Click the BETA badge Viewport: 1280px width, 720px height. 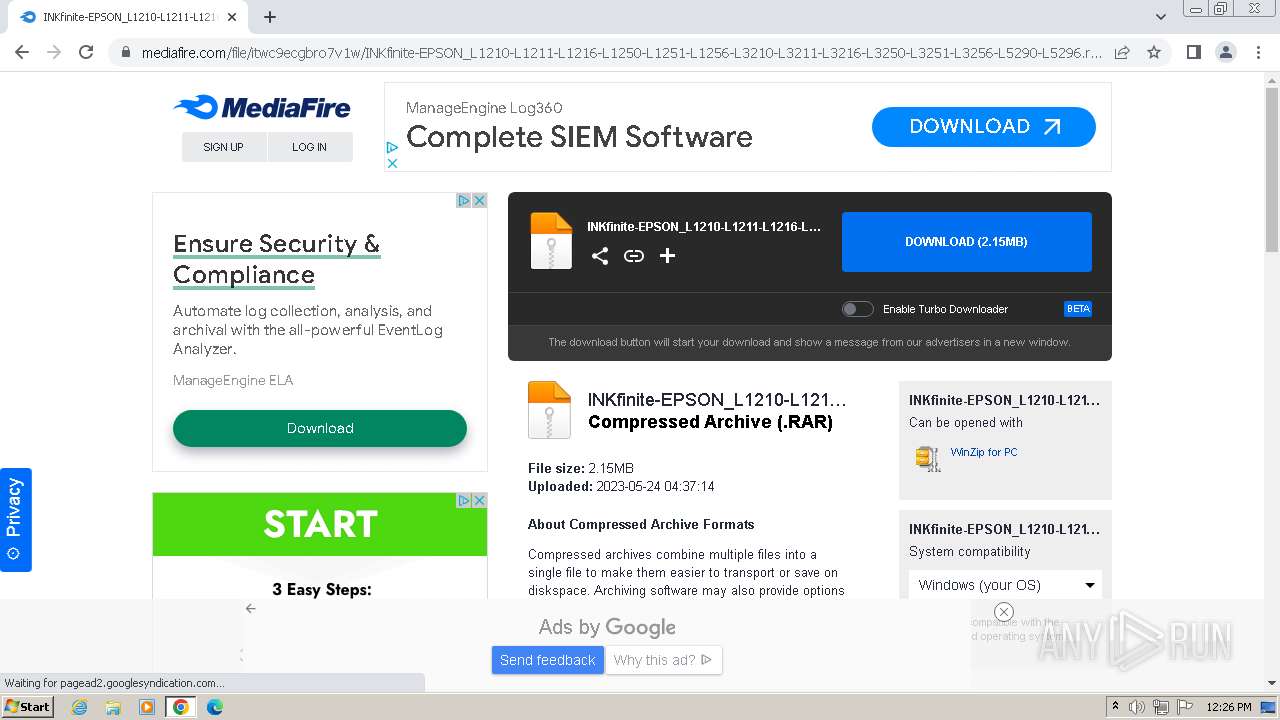tap(1078, 309)
